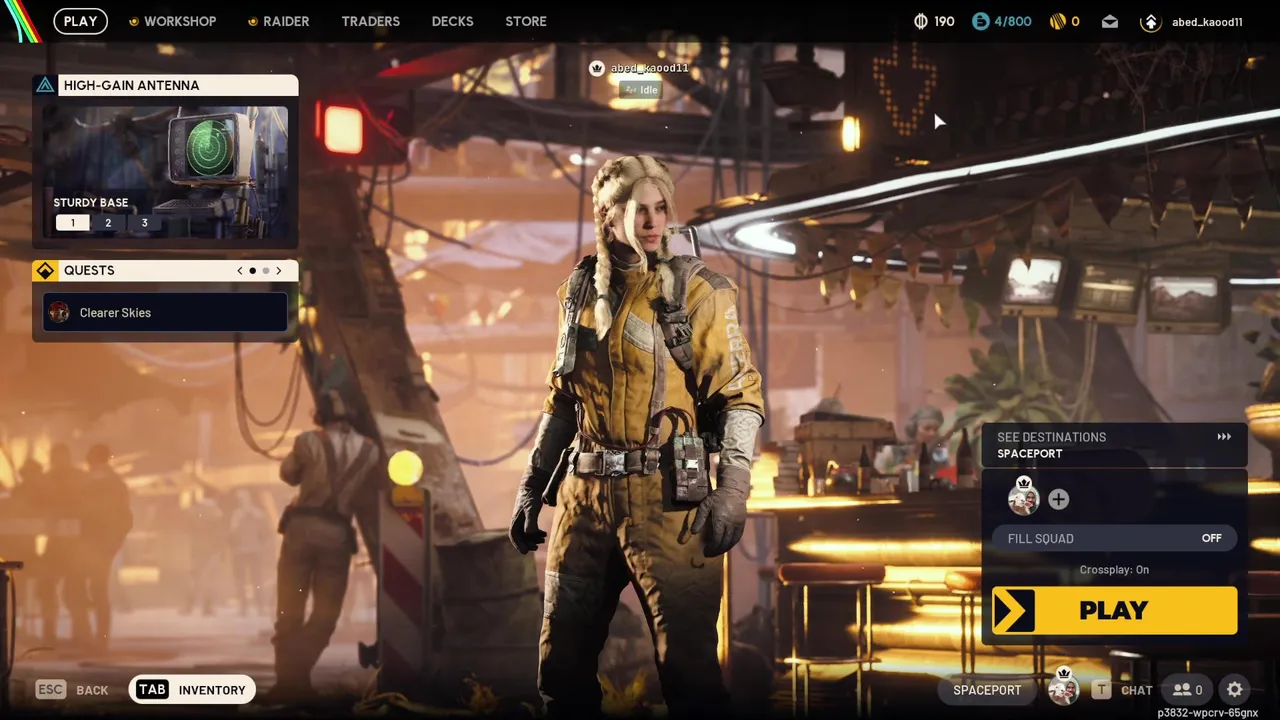Open the mail inbox envelope icon
1280x720 pixels.
1110,21
